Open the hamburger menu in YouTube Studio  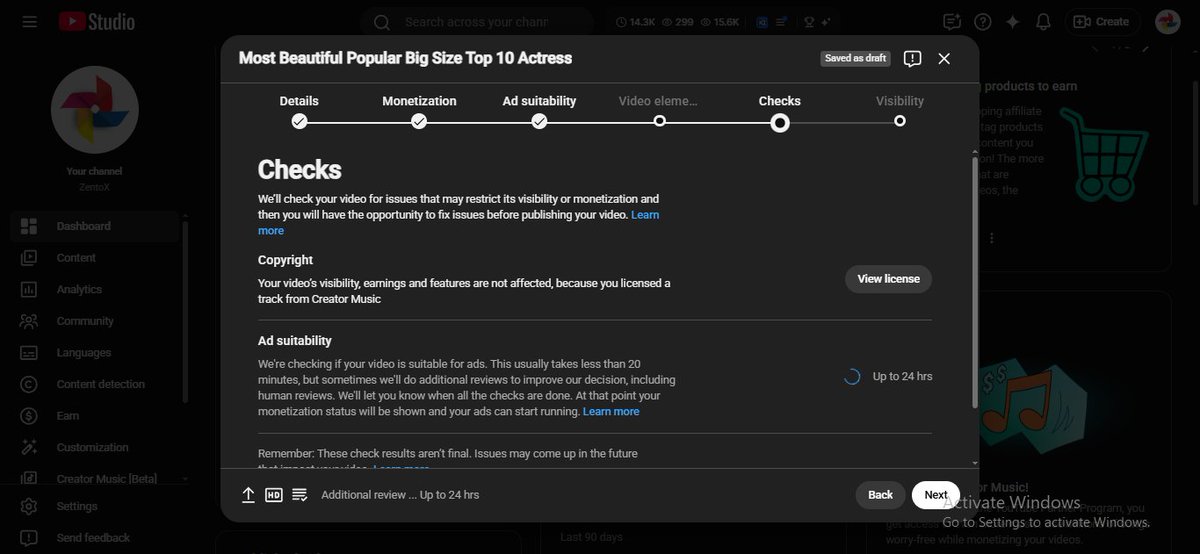[30, 21]
